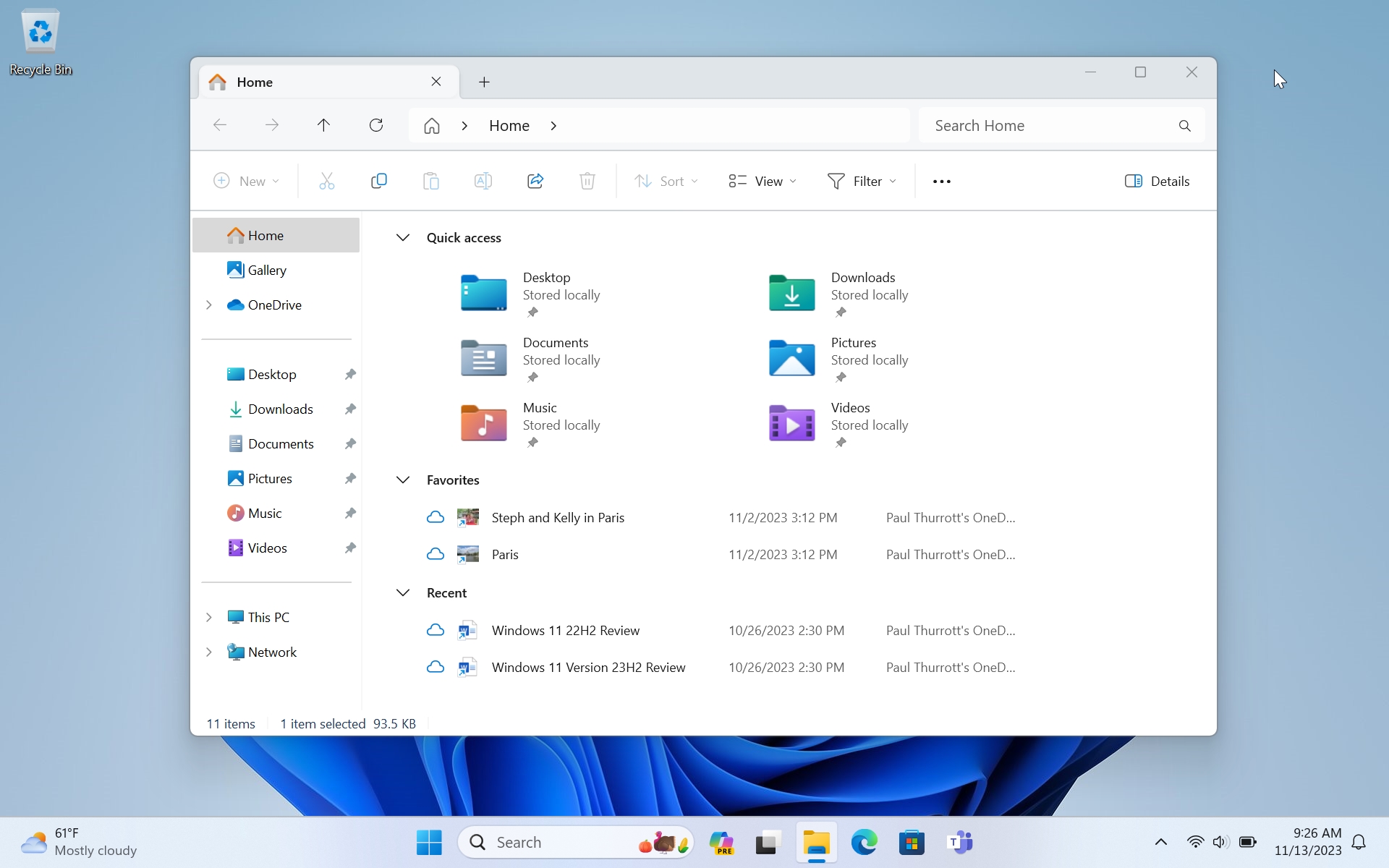This screenshot has height=868, width=1389.
Task: Open the Steph and Kelly in Paris photo
Action: coord(557,518)
